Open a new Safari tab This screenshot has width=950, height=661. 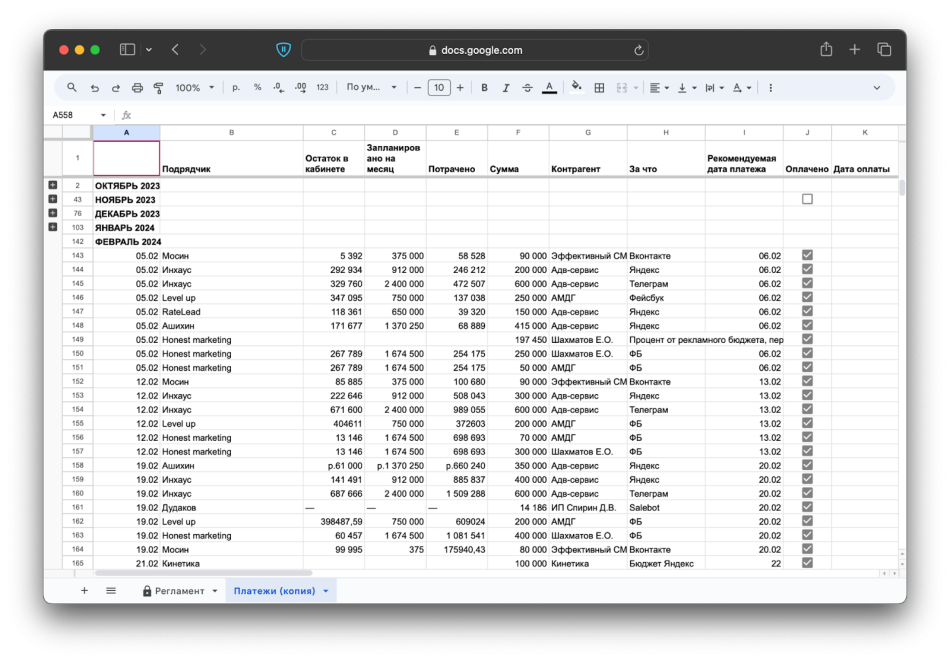click(854, 50)
